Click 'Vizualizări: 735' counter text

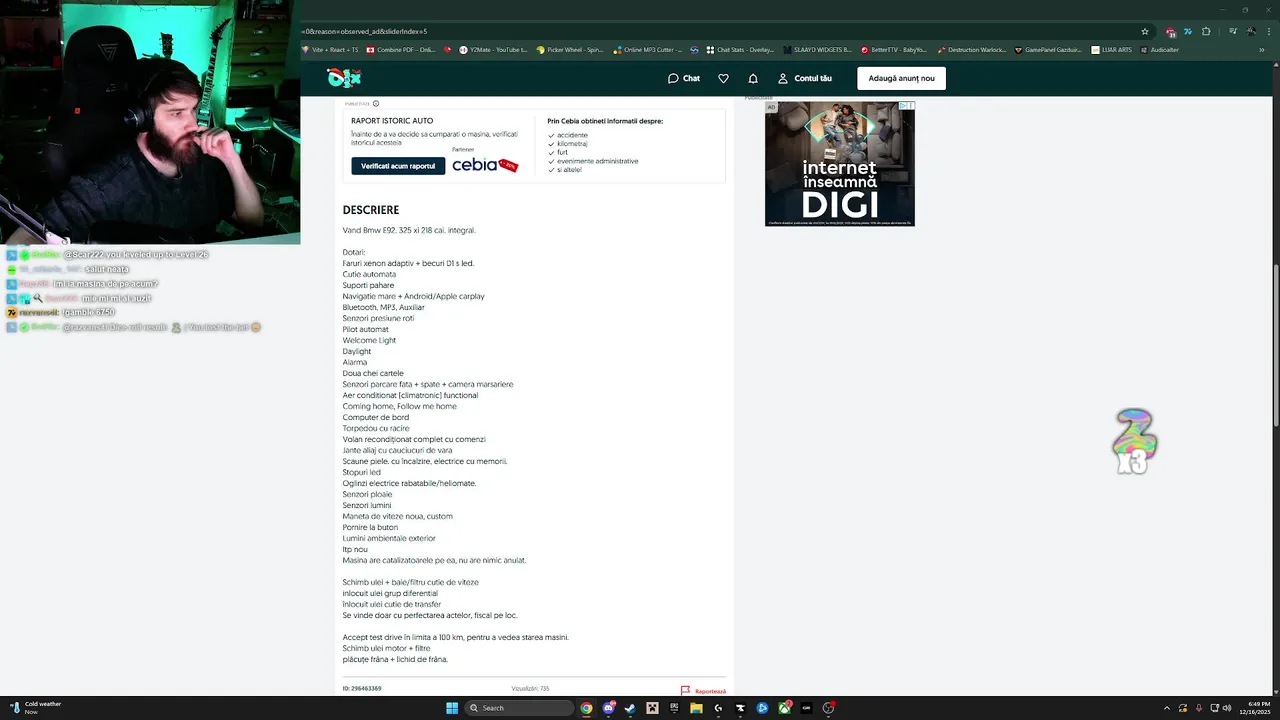[530, 688]
